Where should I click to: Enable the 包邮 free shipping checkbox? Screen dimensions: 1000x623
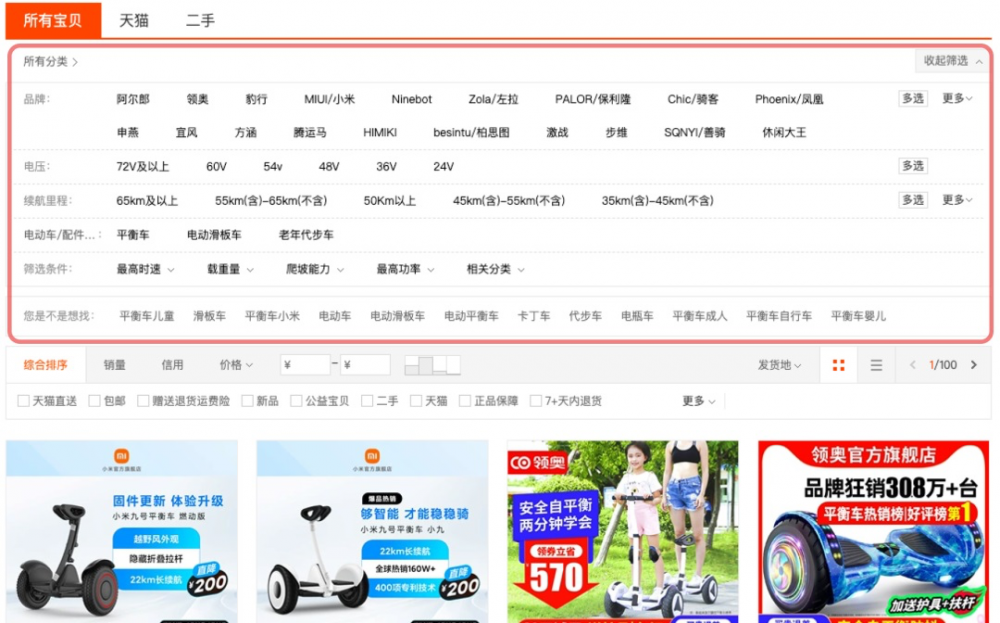click(x=94, y=400)
